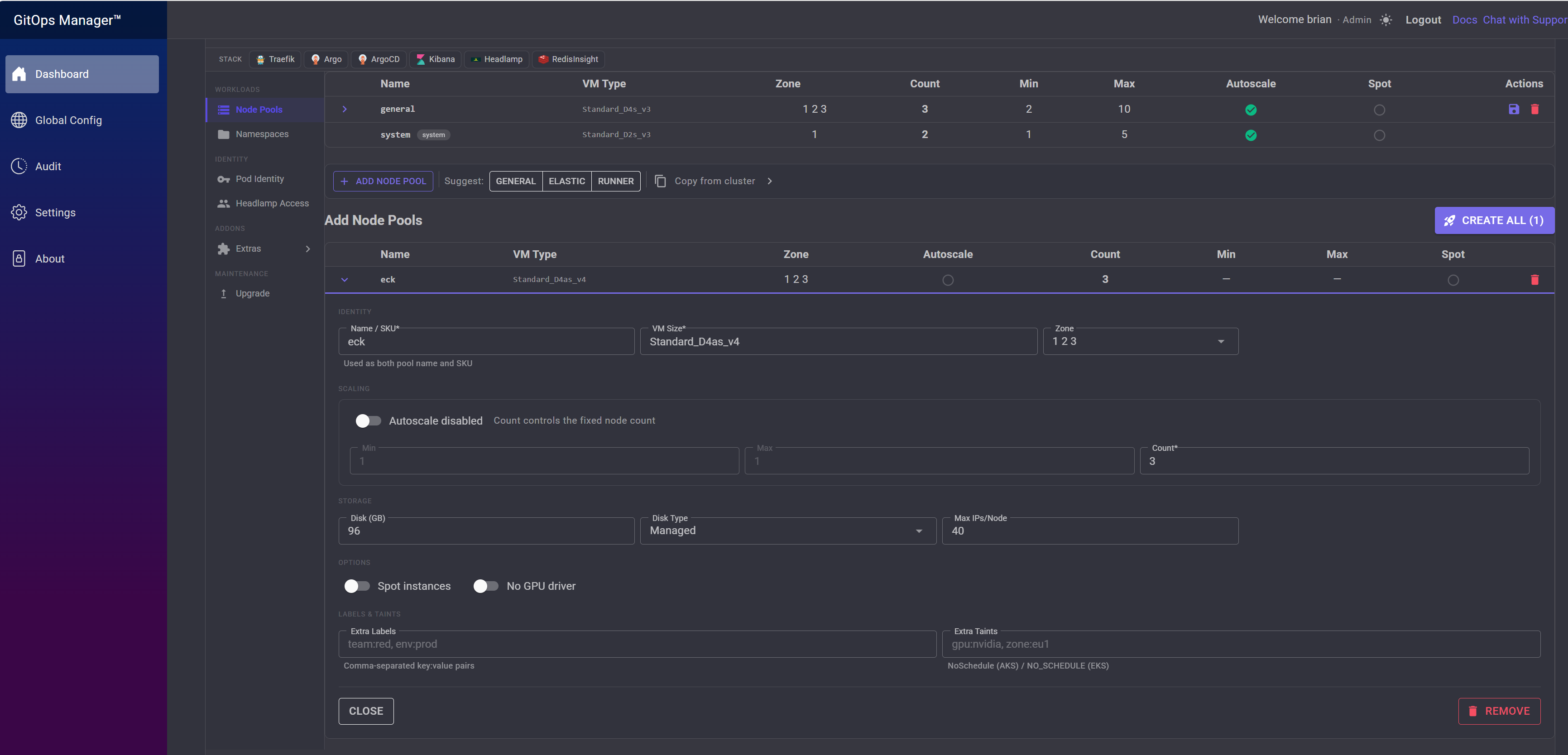Click the Upgrade arrow icon
The image size is (1568, 755).
[223, 293]
